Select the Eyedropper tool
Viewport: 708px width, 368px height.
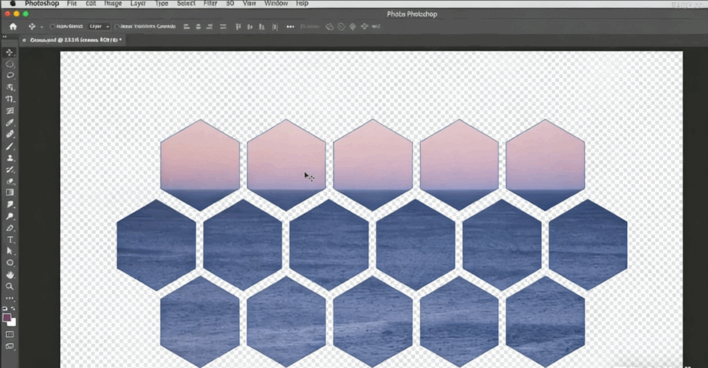click(x=9, y=122)
